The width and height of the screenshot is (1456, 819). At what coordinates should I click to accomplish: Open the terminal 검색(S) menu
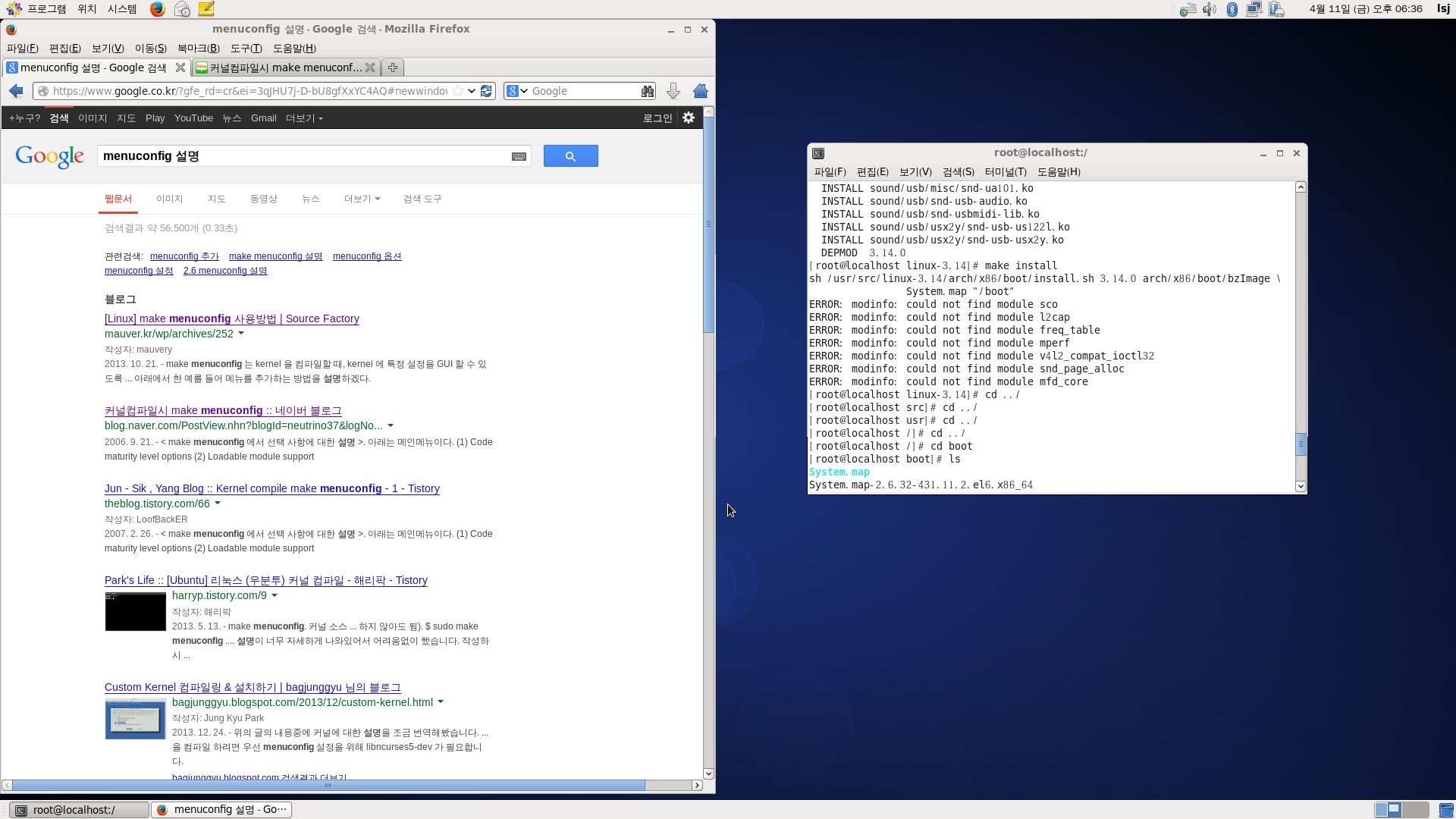[959, 172]
